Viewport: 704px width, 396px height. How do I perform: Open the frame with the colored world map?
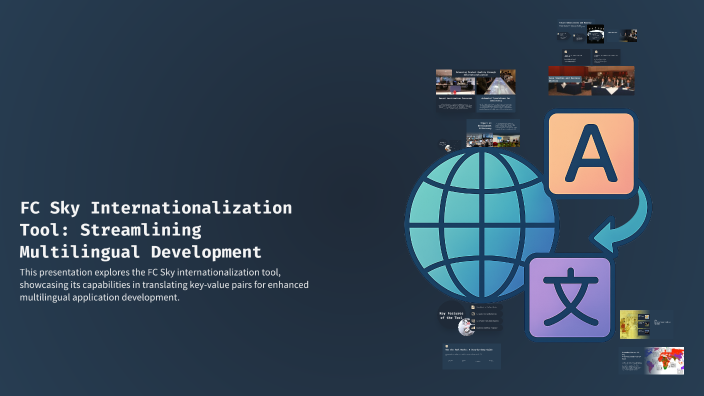652,361
